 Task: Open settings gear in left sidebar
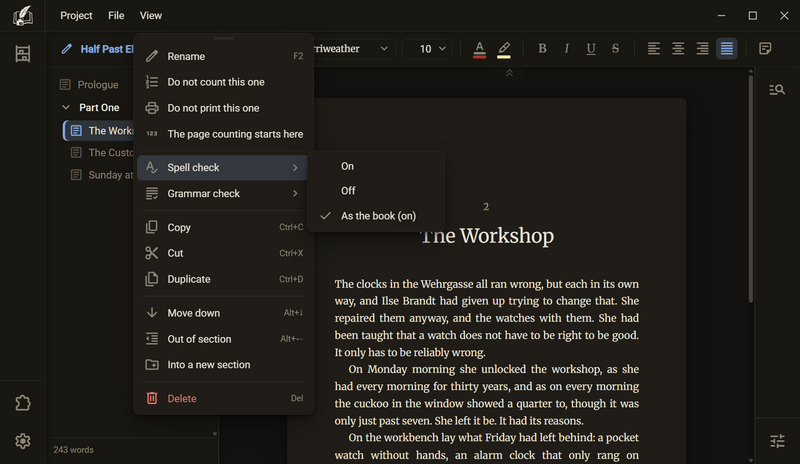22,441
